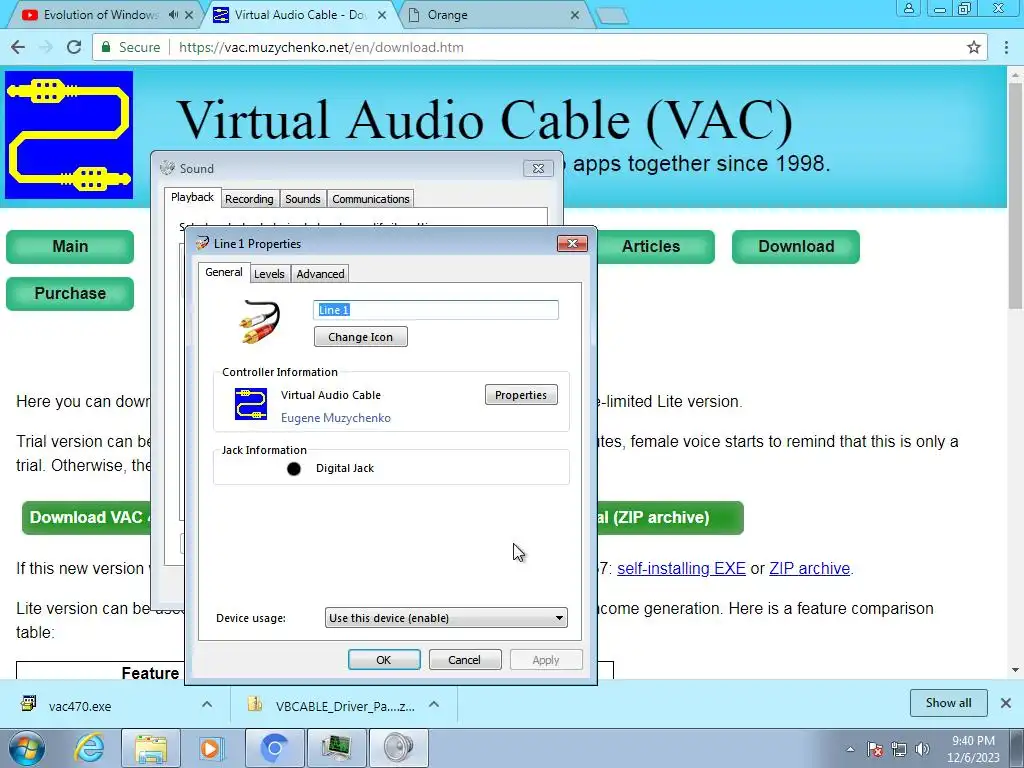
Task: Open the Recording tab in Sound window
Action: [x=249, y=199]
